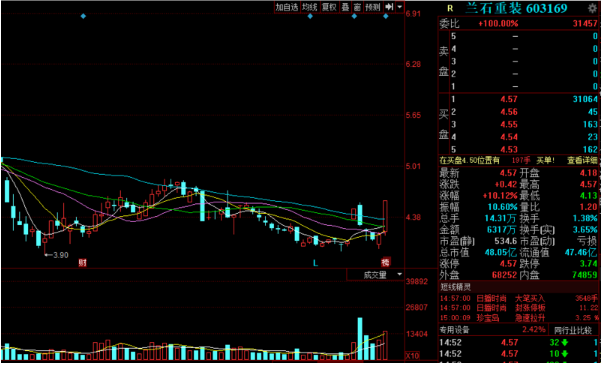602x365 pixels.
Task: Select the 预测 forecast toolbar item
Action: pos(372,7)
